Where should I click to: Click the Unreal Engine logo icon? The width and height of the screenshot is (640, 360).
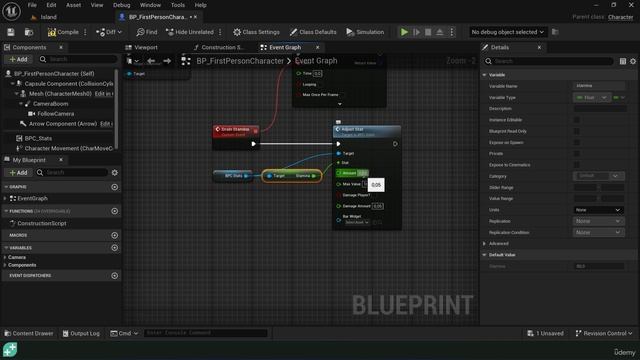(x=11, y=11)
